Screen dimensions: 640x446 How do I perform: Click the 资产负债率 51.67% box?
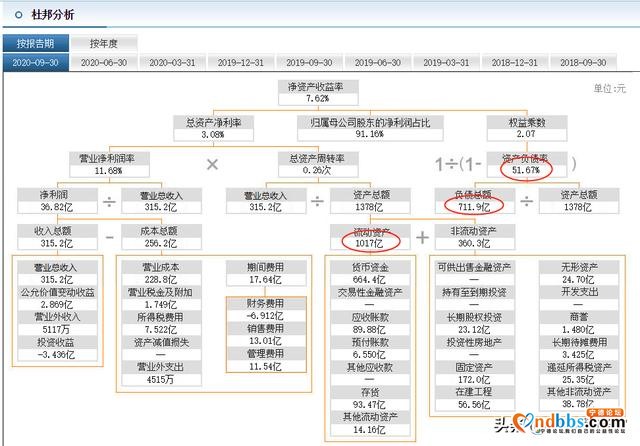click(x=527, y=164)
